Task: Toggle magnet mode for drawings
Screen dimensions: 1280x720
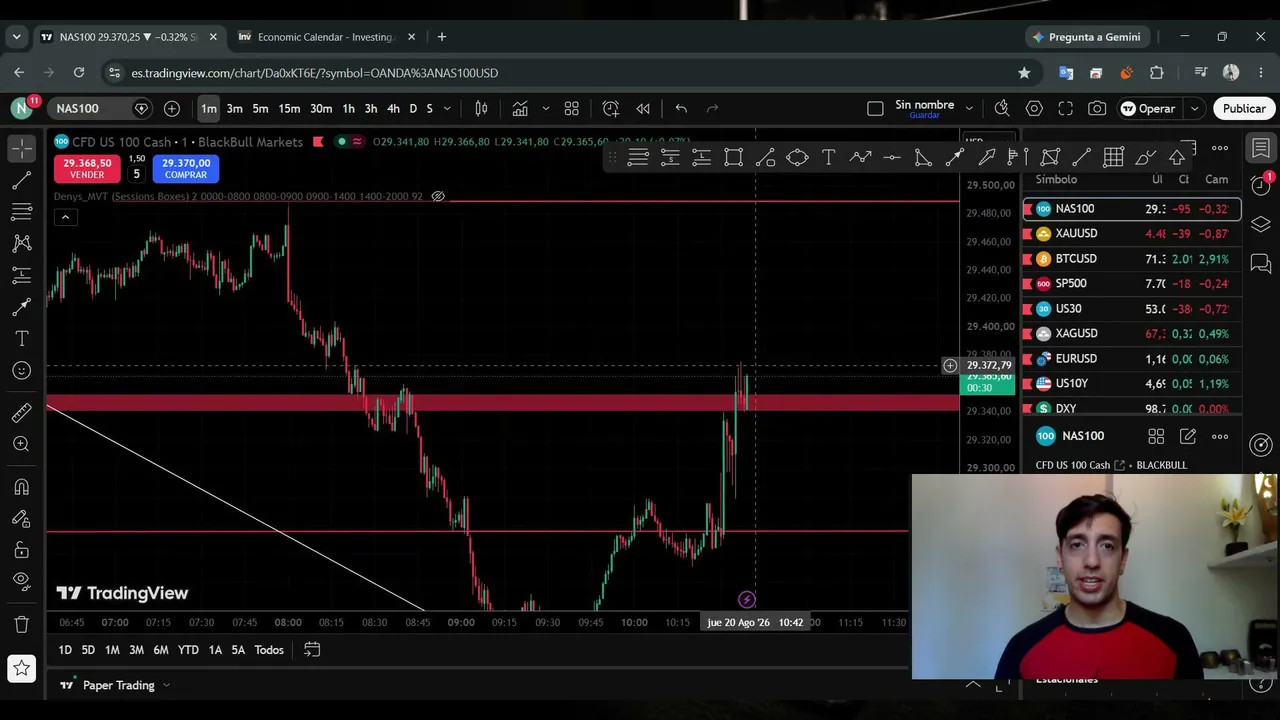Action: coord(21,487)
